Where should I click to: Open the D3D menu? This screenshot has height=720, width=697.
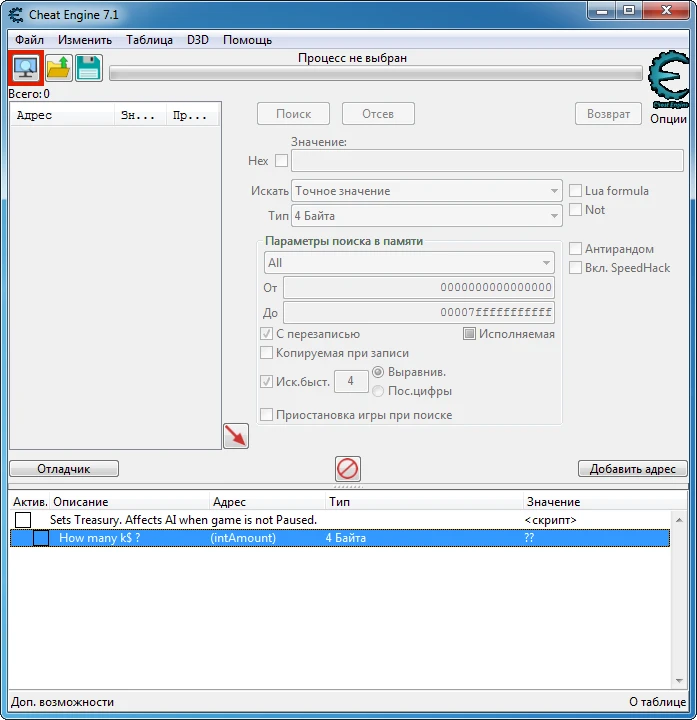[198, 40]
